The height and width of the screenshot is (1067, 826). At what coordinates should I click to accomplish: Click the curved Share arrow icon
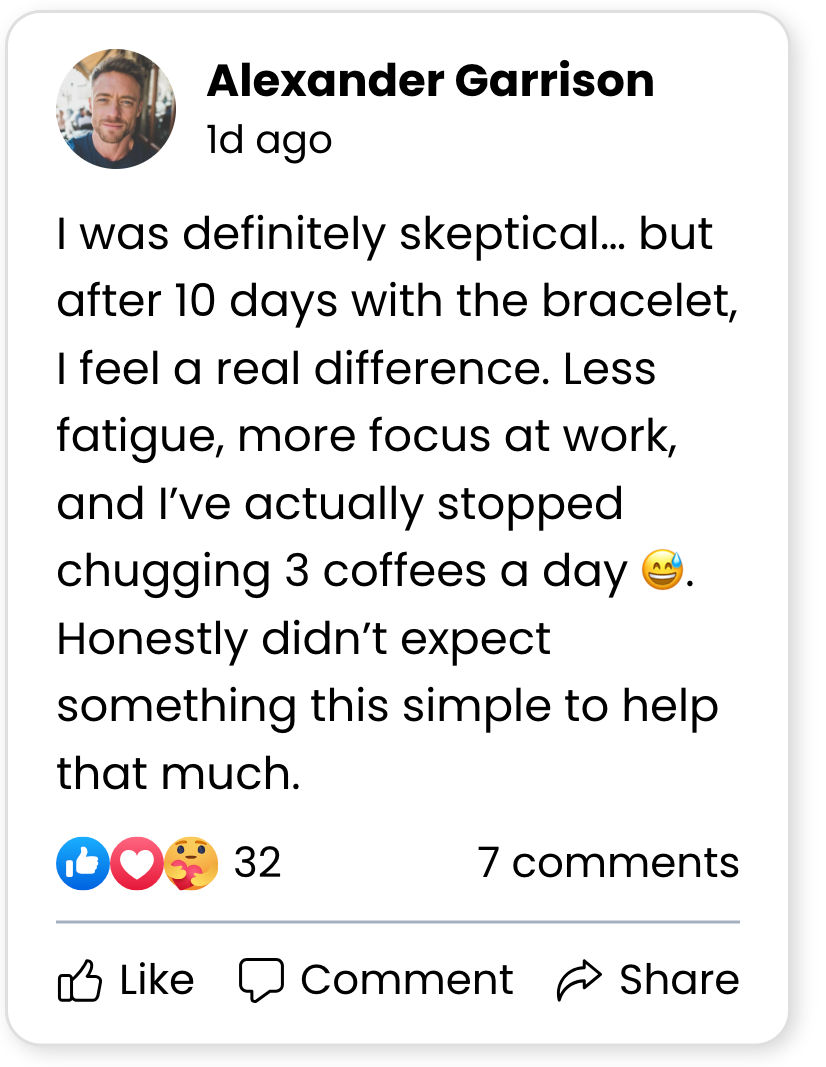579,981
